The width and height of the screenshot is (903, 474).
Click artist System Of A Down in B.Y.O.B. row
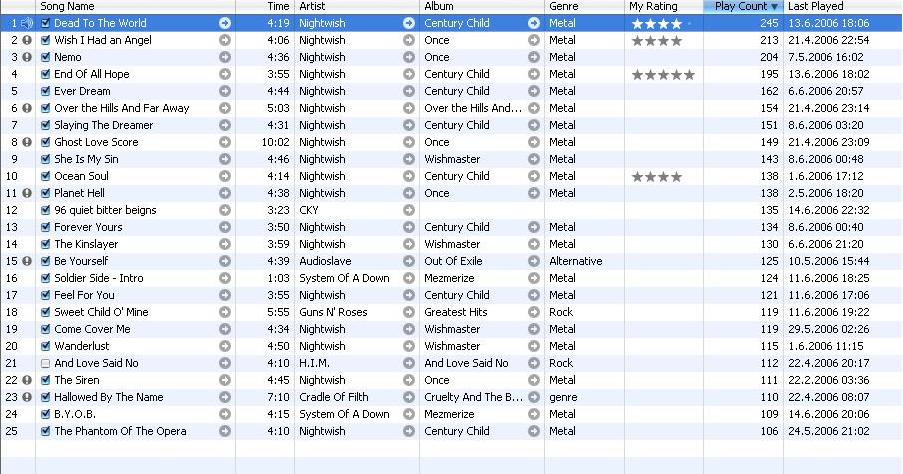344,414
